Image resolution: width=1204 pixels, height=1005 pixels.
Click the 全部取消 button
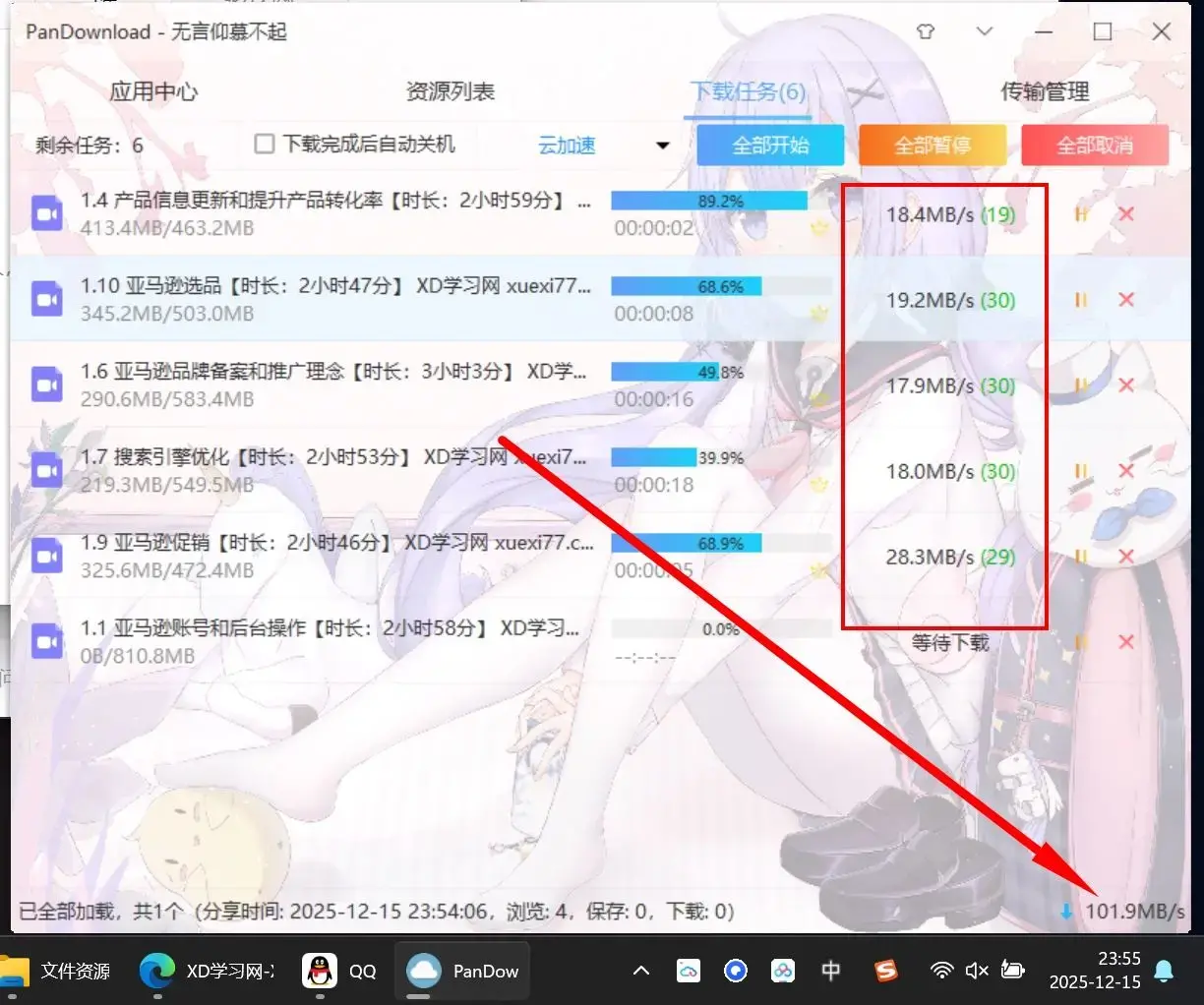point(1095,145)
